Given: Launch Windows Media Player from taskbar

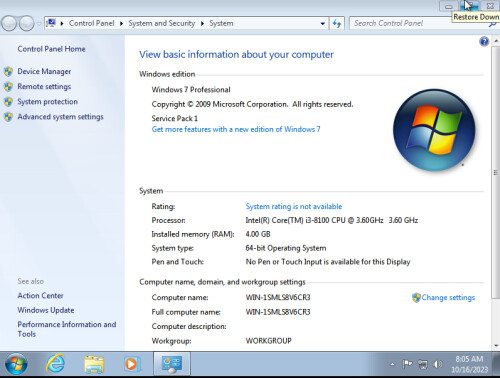Looking at the screenshot, I should point(132,364).
